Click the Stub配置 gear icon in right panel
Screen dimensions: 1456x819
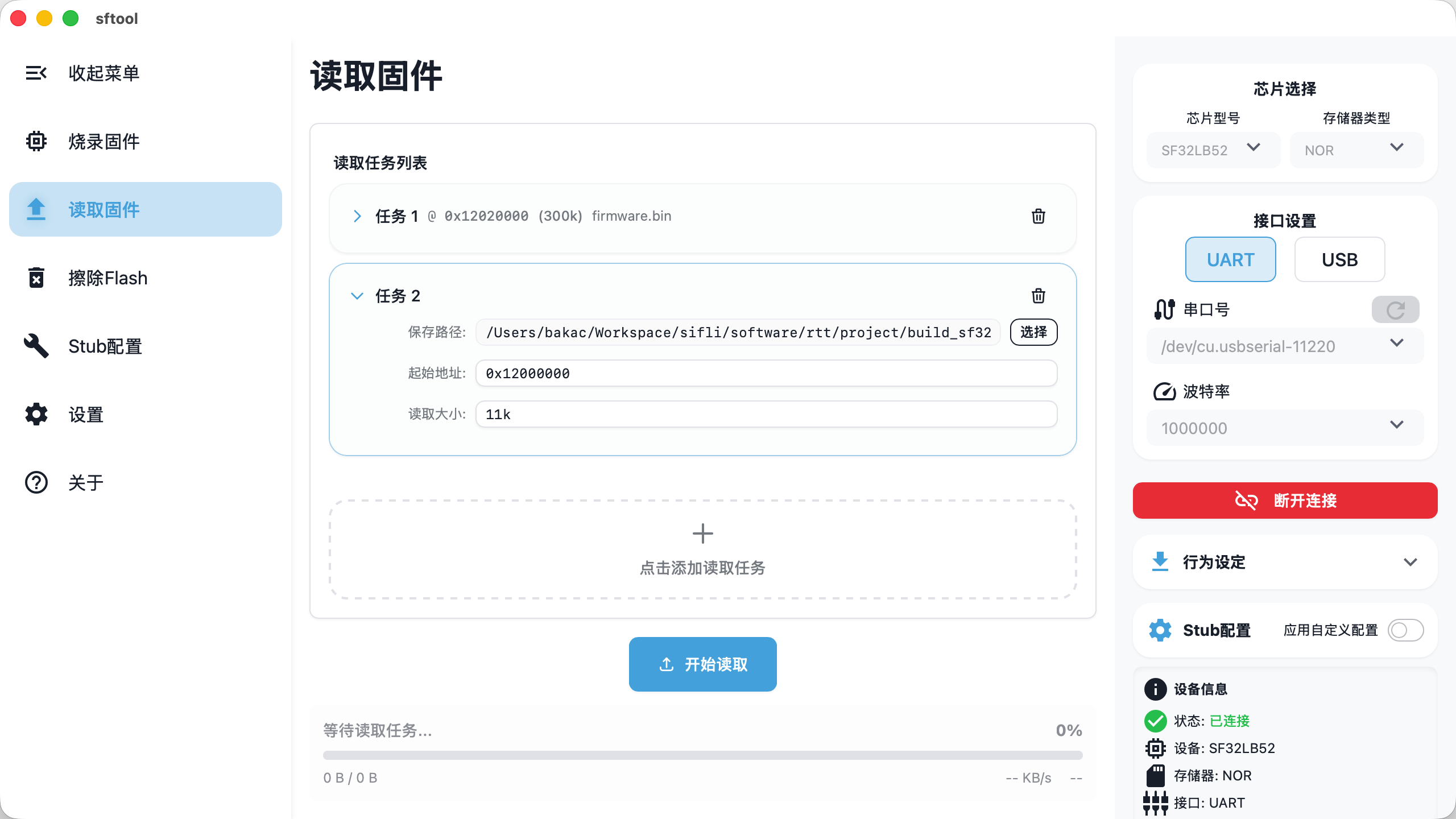pyautogui.click(x=1160, y=630)
